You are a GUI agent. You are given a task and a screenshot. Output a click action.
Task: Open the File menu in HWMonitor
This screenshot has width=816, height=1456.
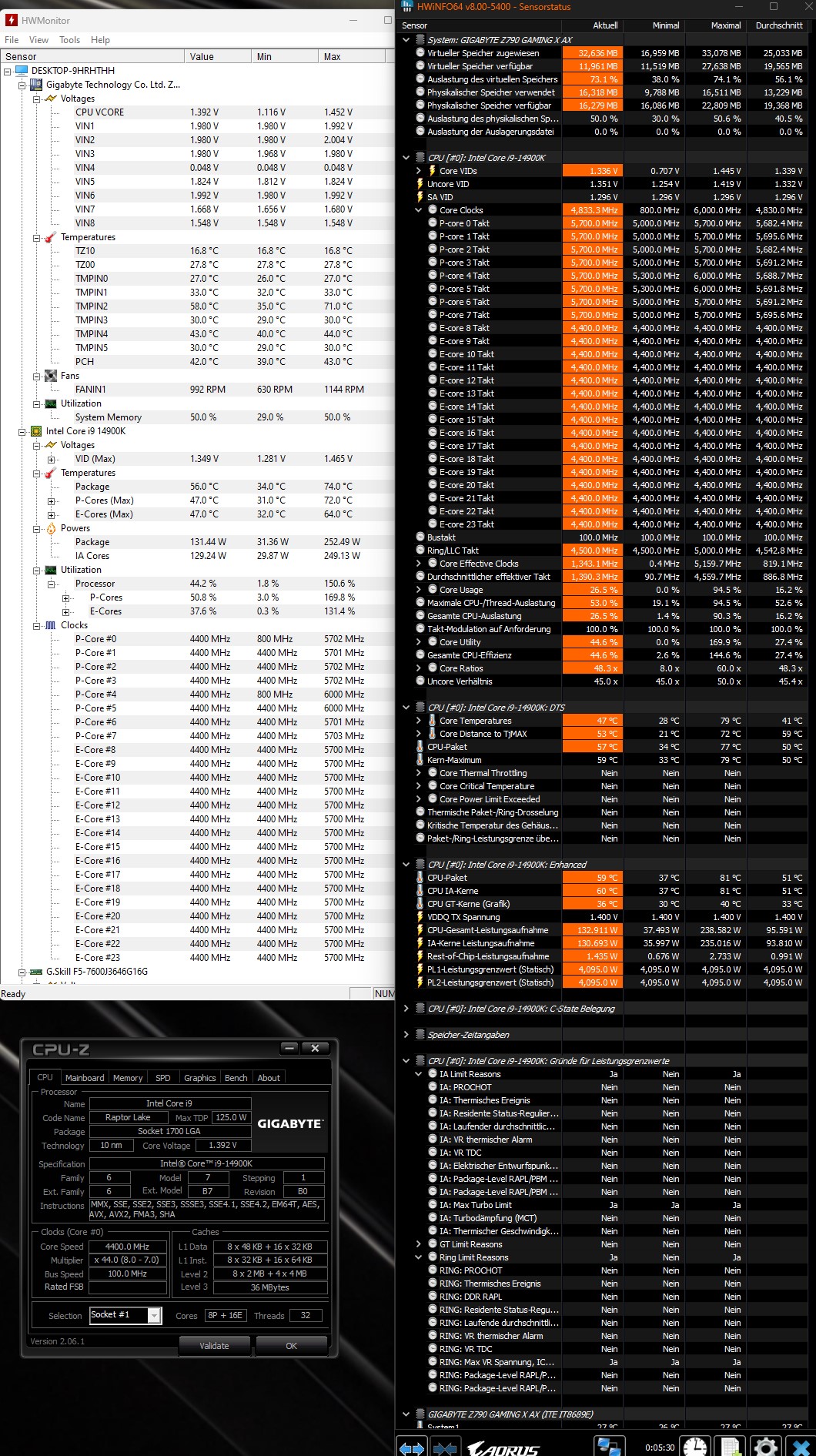12,40
